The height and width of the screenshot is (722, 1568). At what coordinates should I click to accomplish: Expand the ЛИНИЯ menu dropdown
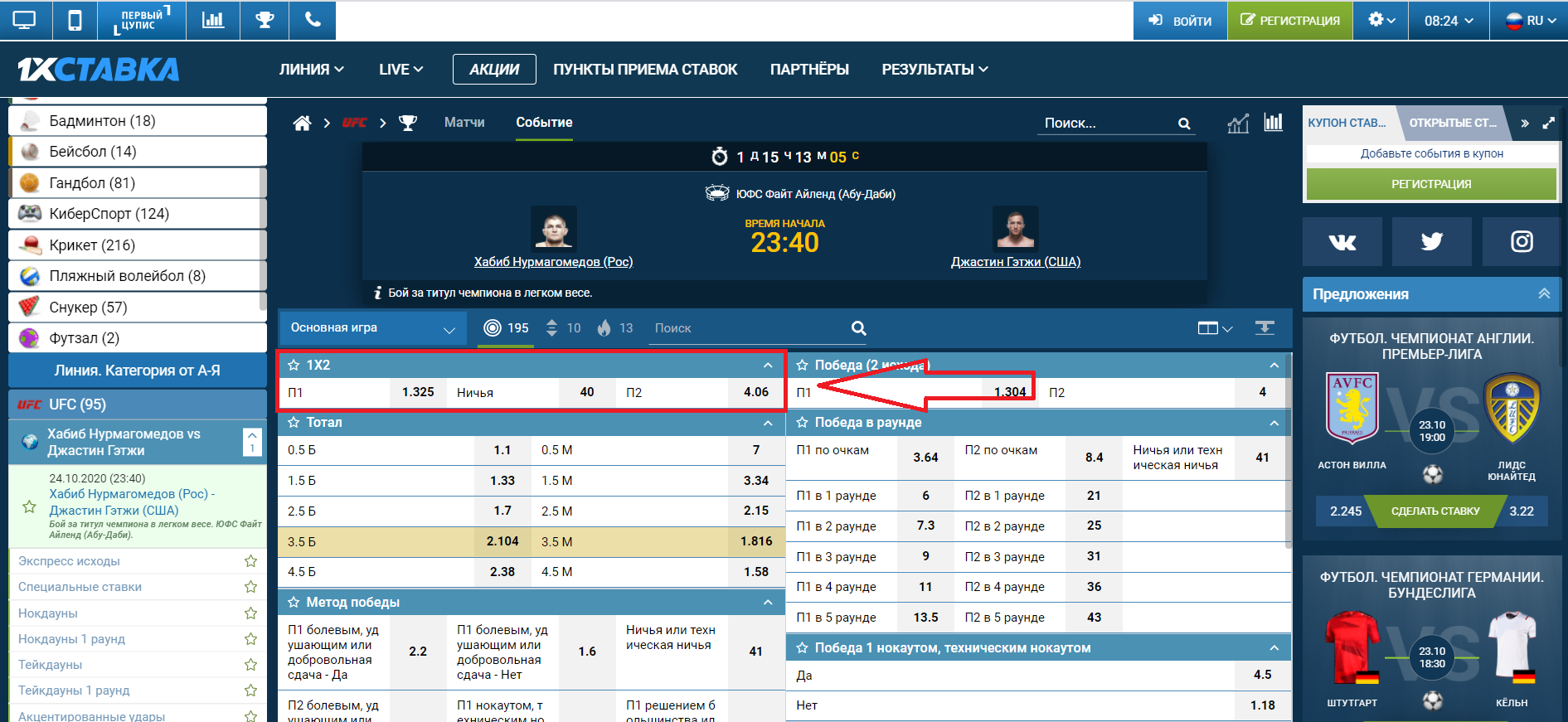coord(311,70)
